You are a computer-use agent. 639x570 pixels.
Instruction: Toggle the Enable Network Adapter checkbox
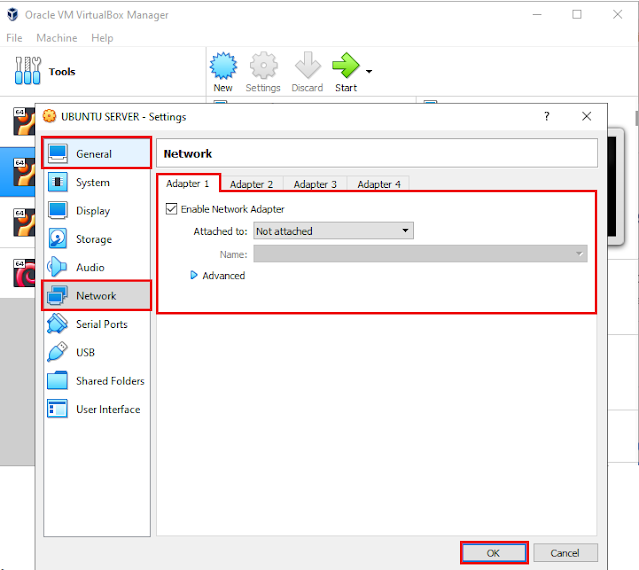(171, 209)
